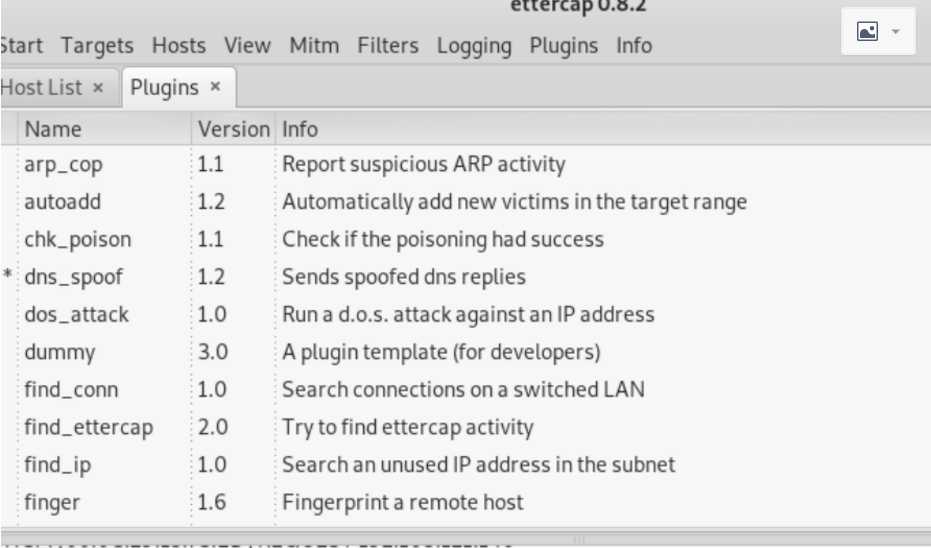Close the Plugins tab
The height and width of the screenshot is (548, 931).
click(216, 87)
